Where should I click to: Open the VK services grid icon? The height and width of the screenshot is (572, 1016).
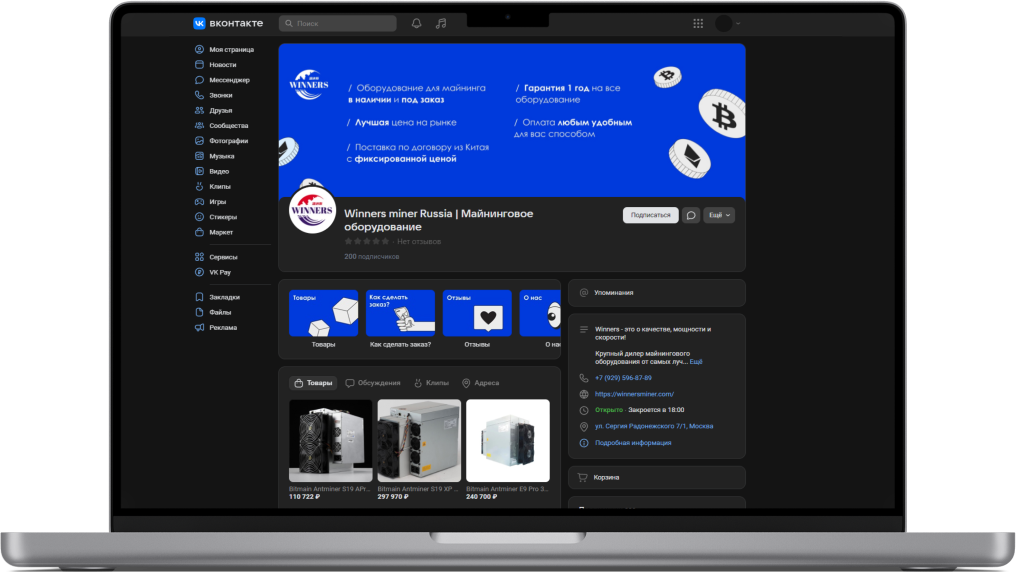698,23
